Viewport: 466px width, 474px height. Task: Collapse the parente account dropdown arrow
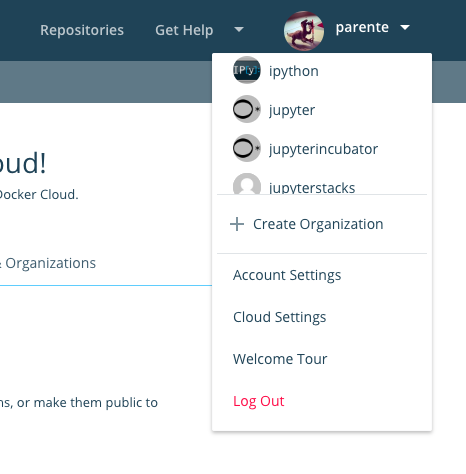coord(405,27)
